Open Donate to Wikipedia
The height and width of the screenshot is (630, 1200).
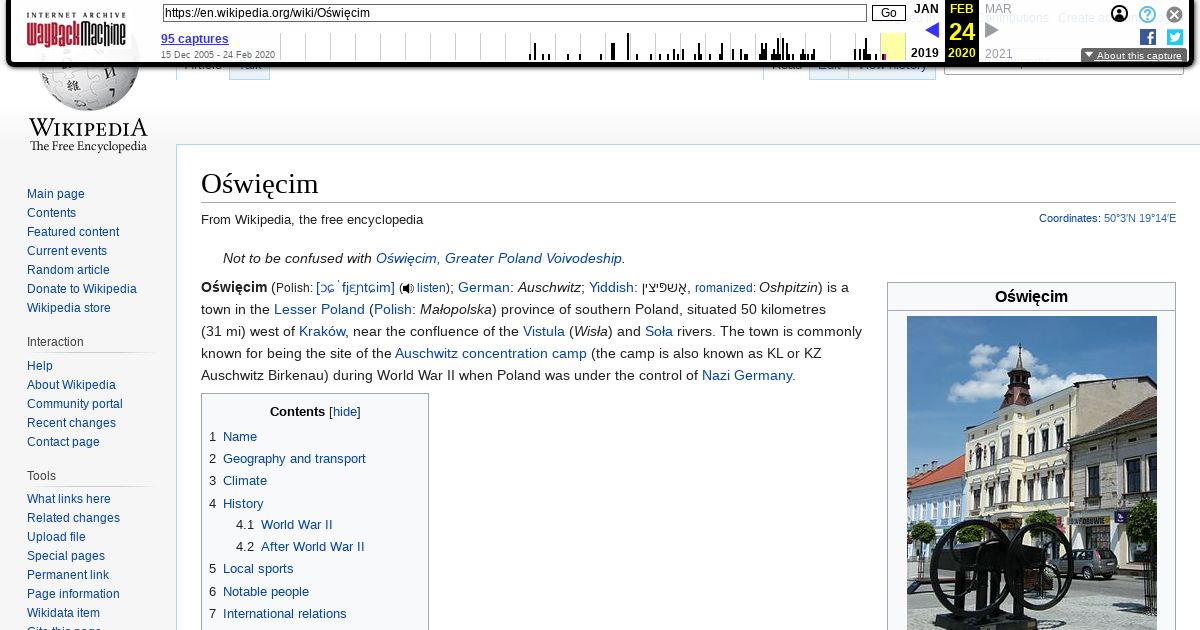point(82,289)
